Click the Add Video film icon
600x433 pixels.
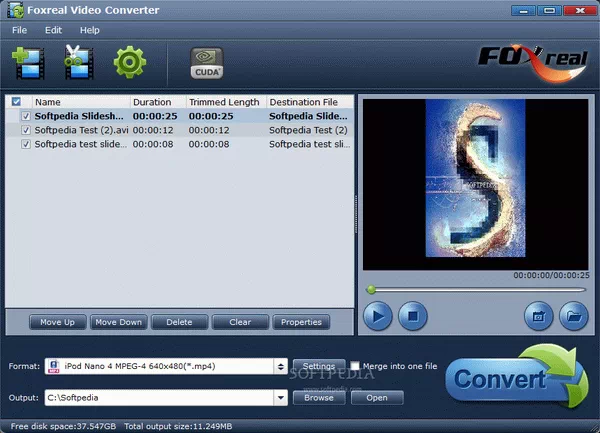28,63
